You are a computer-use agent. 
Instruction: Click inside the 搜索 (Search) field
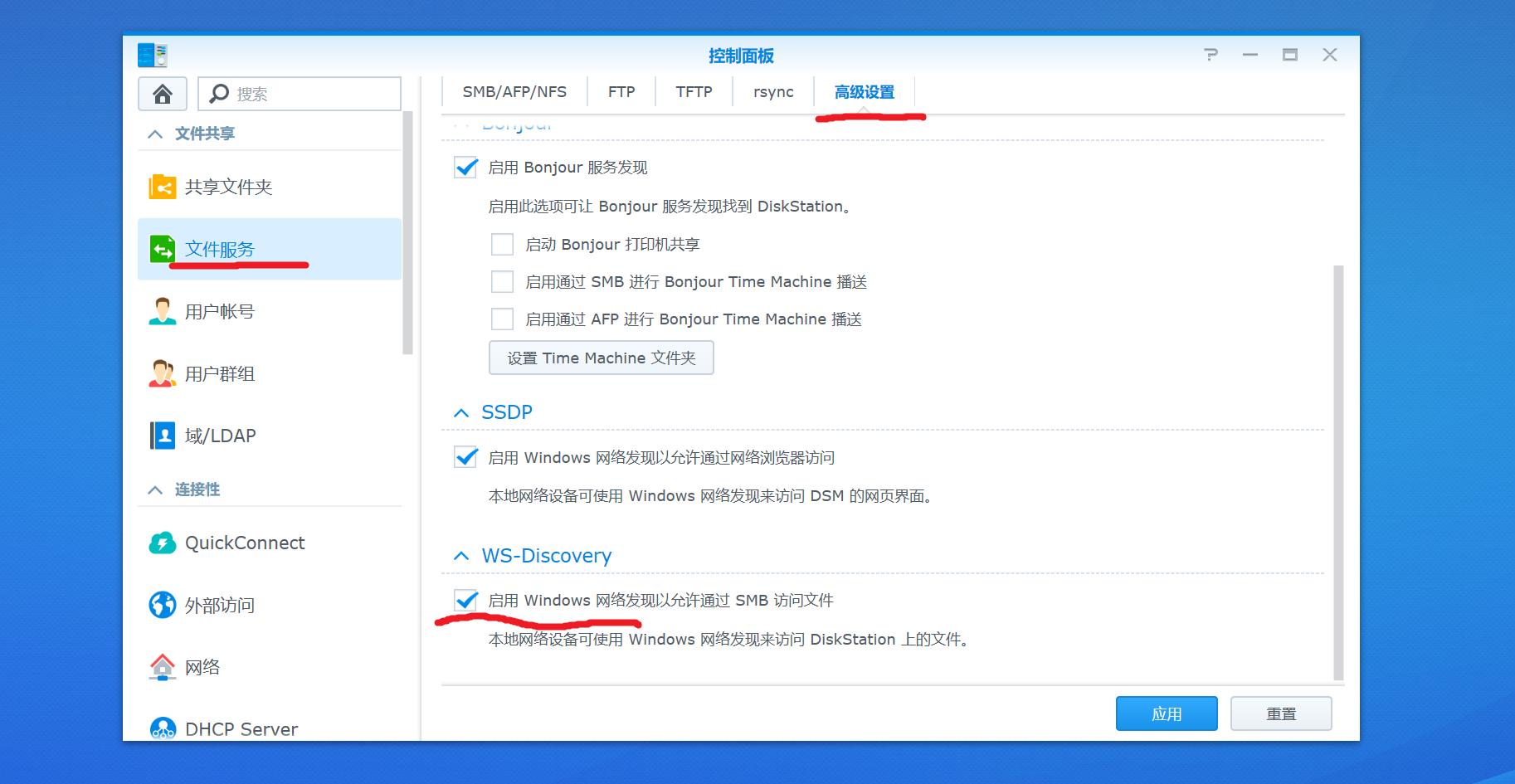(299, 93)
